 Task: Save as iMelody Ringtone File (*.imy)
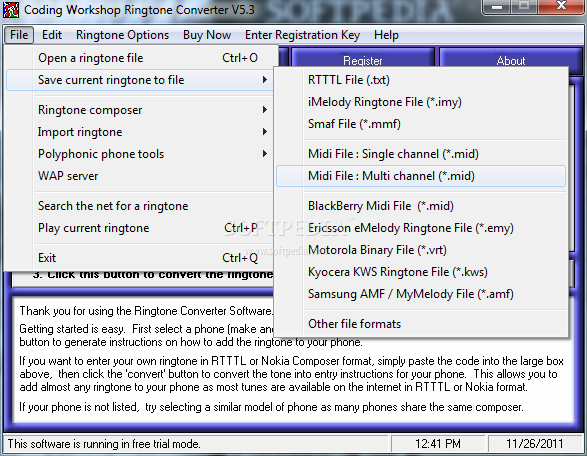click(421, 102)
